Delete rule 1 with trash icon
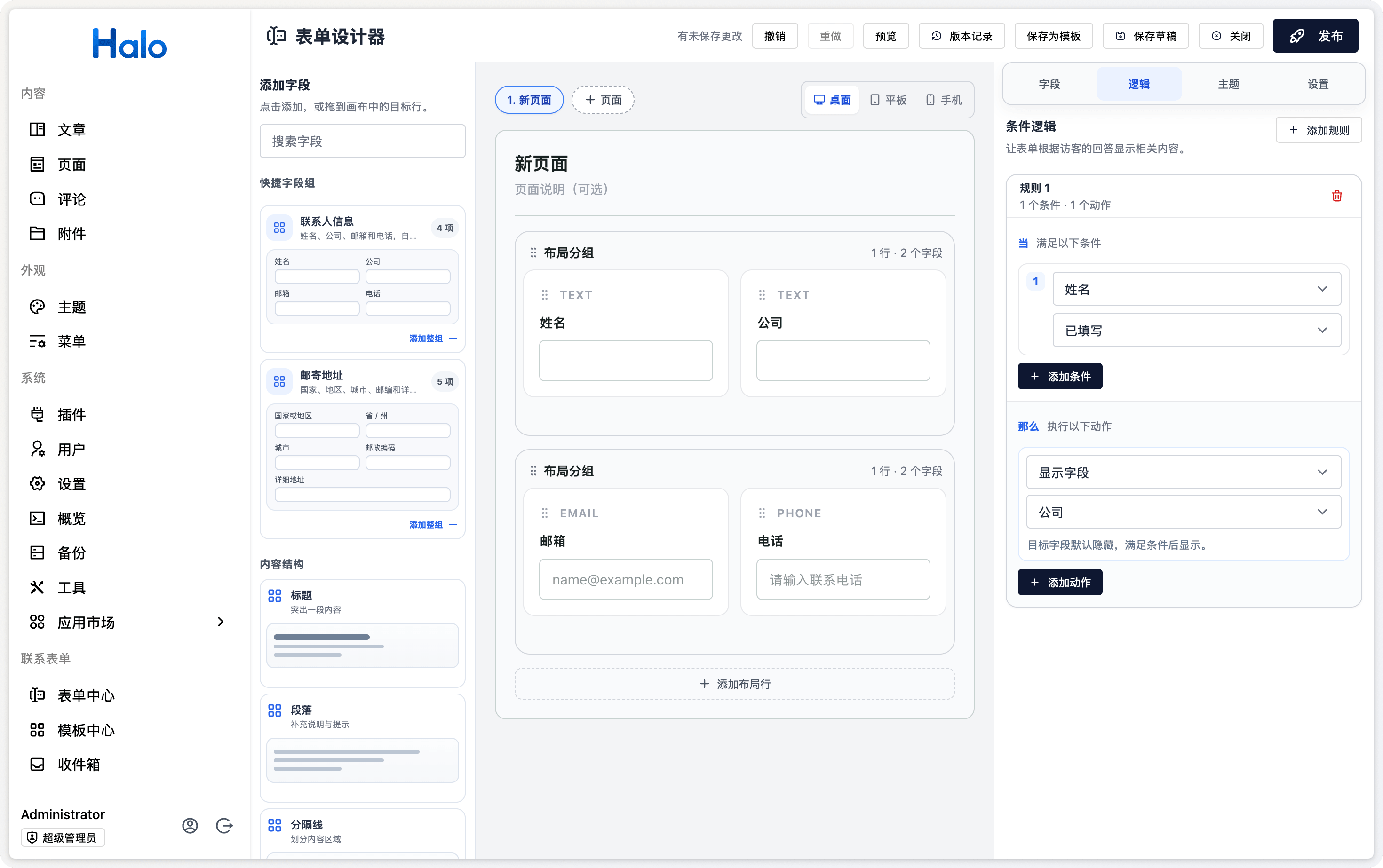Viewport: 1383px width, 868px height. (1336, 196)
